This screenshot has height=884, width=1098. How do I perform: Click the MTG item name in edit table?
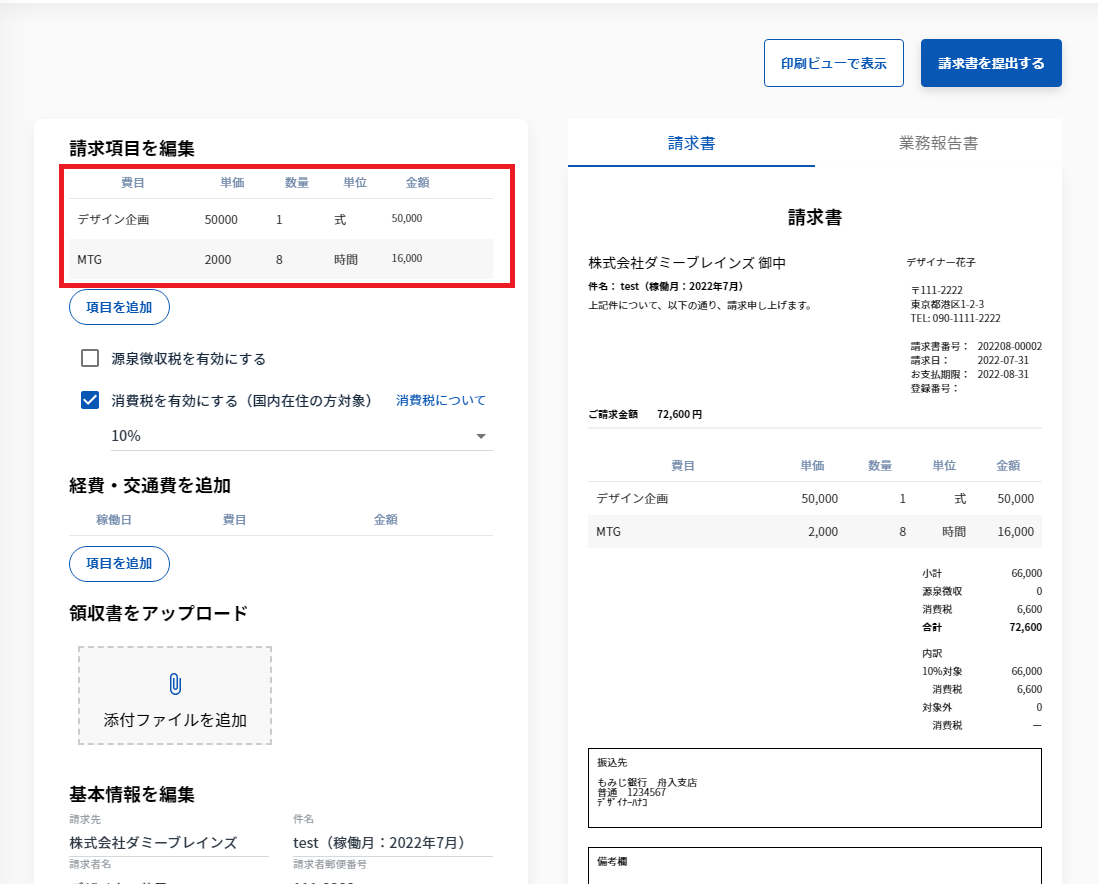point(90,259)
